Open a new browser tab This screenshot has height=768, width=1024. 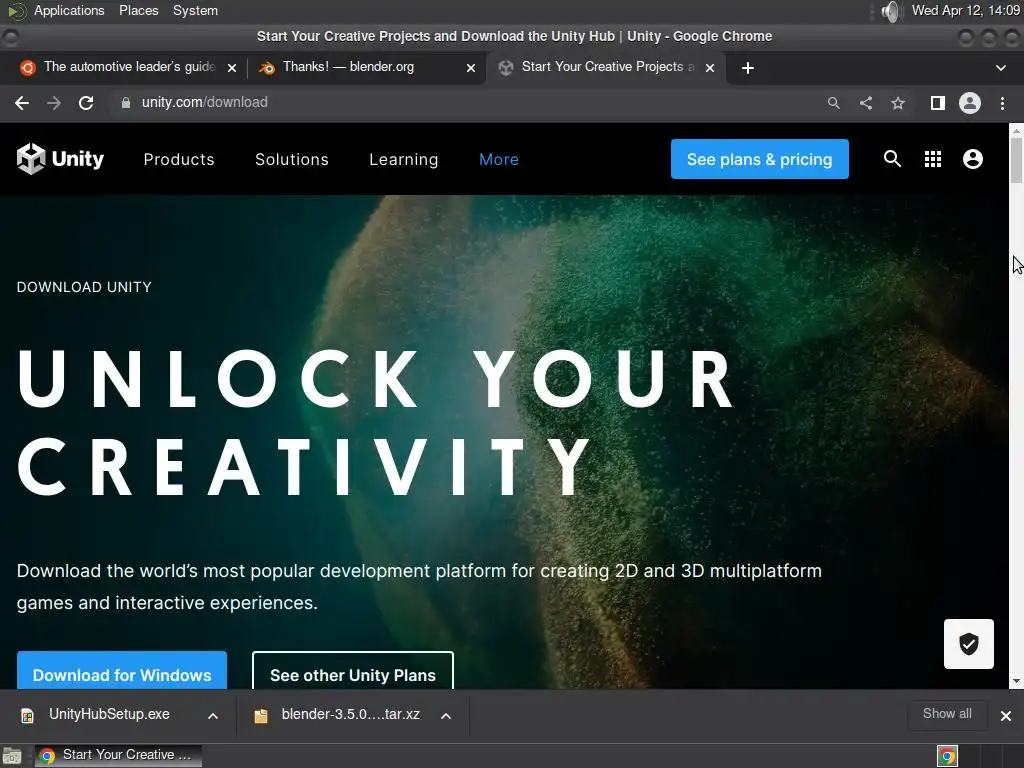point(748,68)
